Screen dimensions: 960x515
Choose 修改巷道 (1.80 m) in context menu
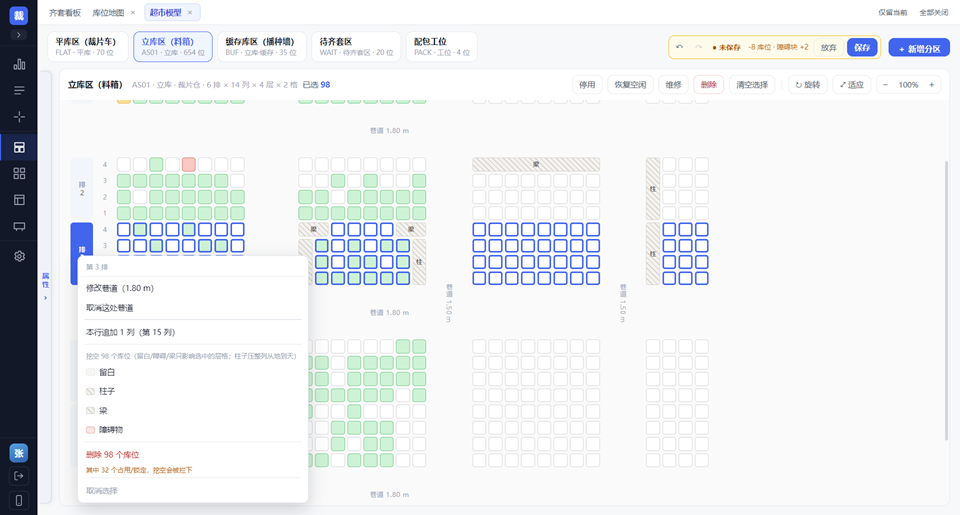(193, 288)
